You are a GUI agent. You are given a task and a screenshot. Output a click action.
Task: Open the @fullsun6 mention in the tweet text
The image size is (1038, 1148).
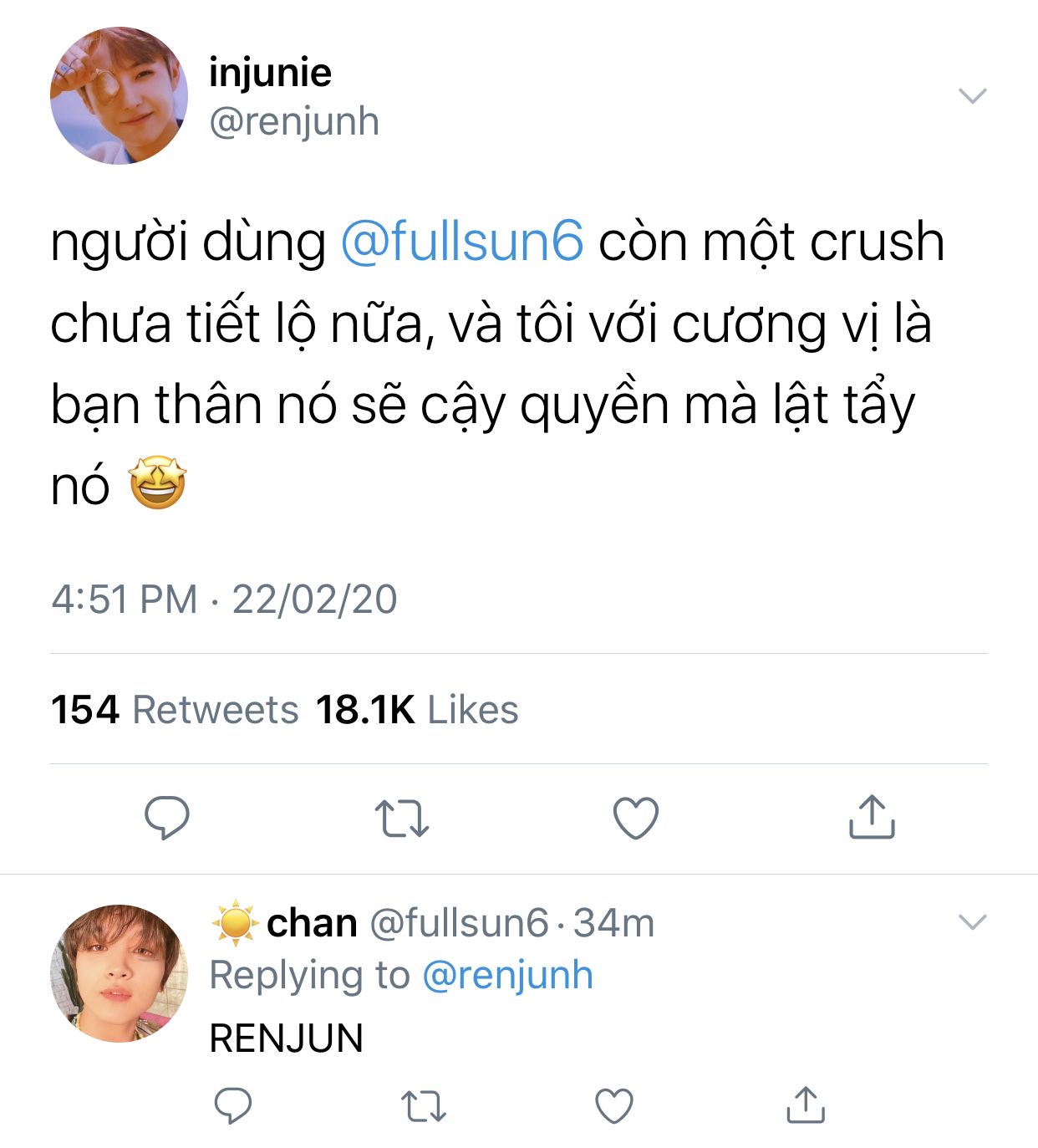[462, 242]
